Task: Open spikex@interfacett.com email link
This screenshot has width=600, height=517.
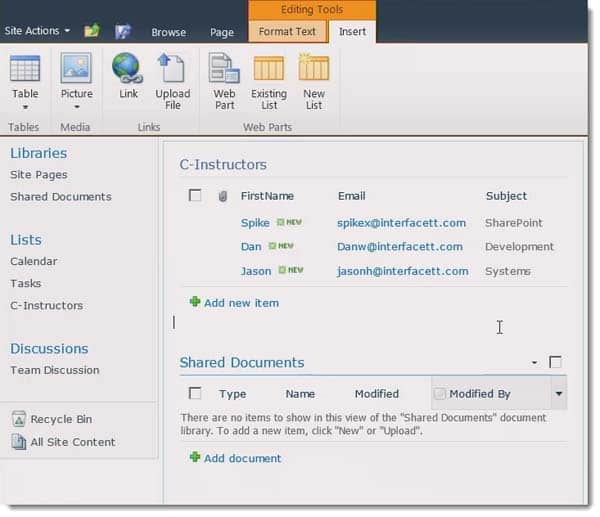Action: pos(401,223)
